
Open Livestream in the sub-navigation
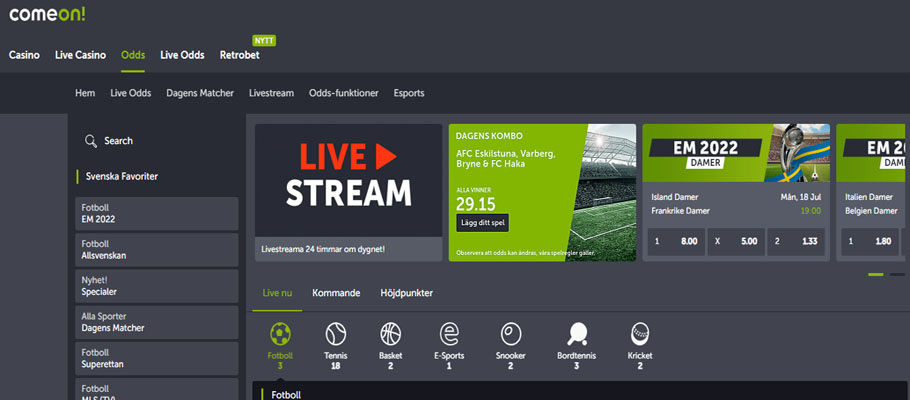[272, 93]
